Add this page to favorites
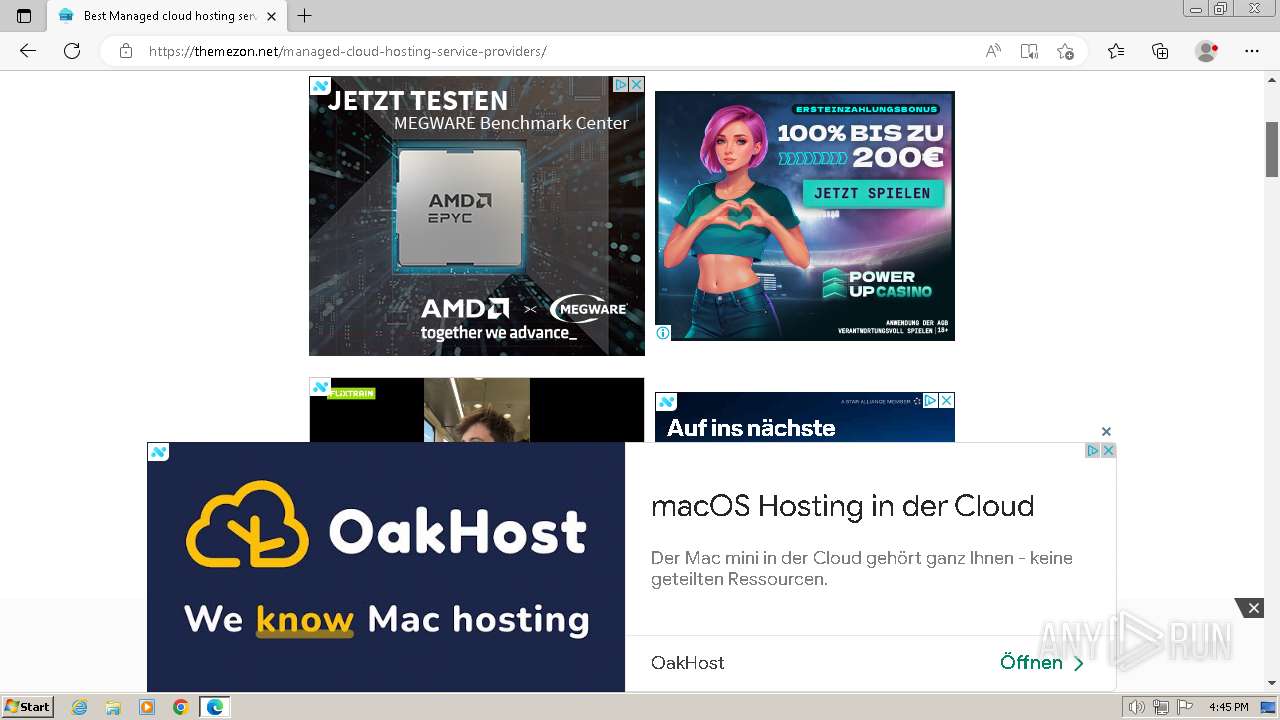 tap(1065, 51)
